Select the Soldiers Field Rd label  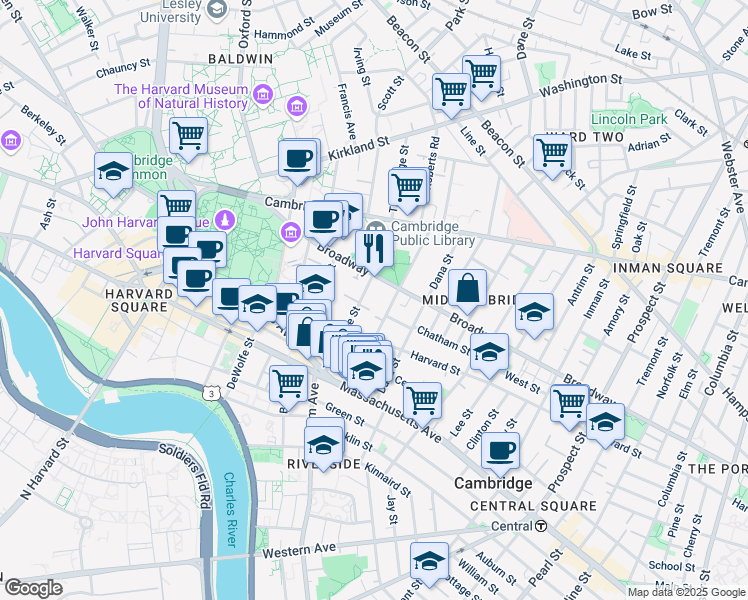coord(185,475)
